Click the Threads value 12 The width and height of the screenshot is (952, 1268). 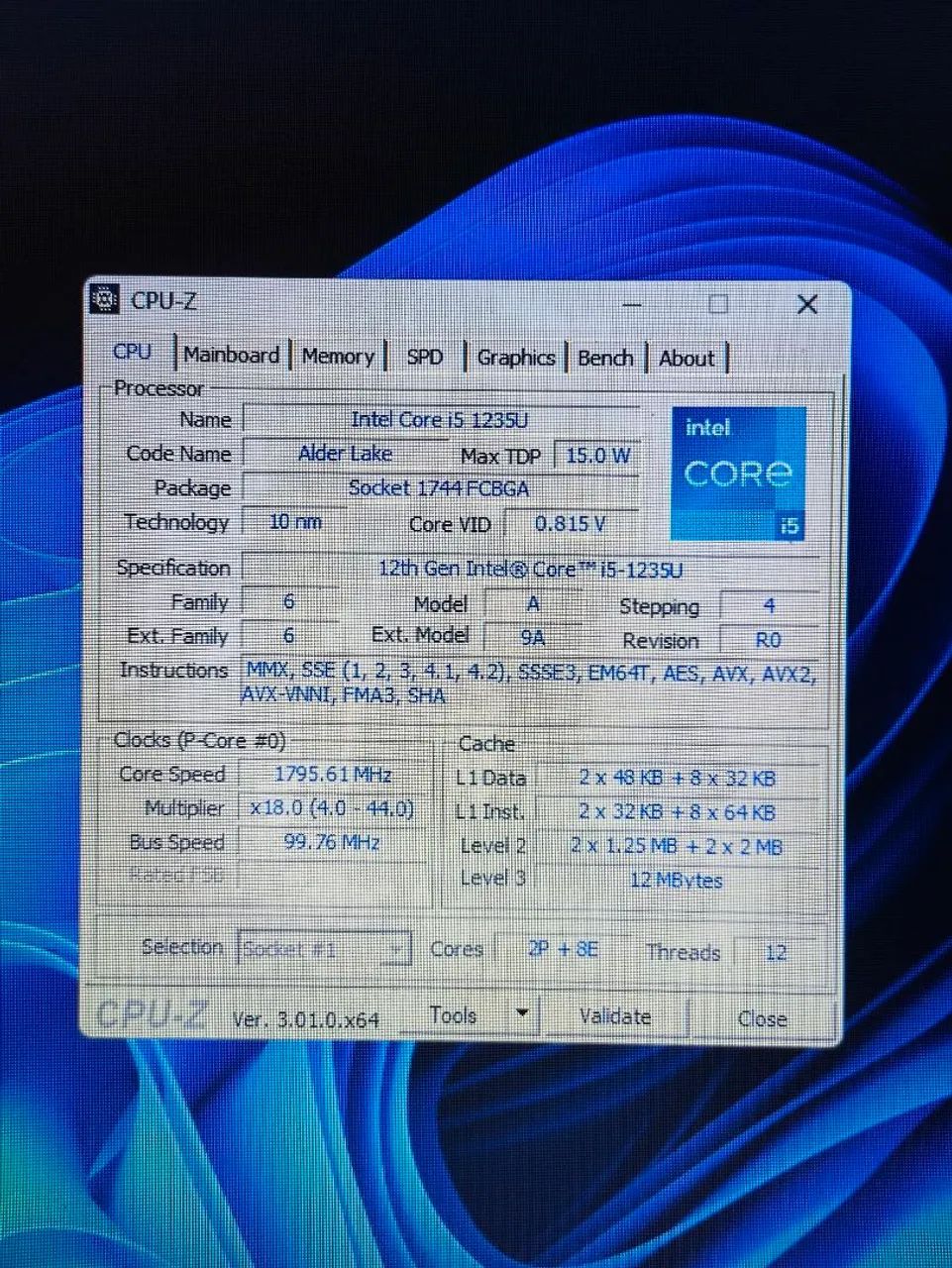(776, 952)
